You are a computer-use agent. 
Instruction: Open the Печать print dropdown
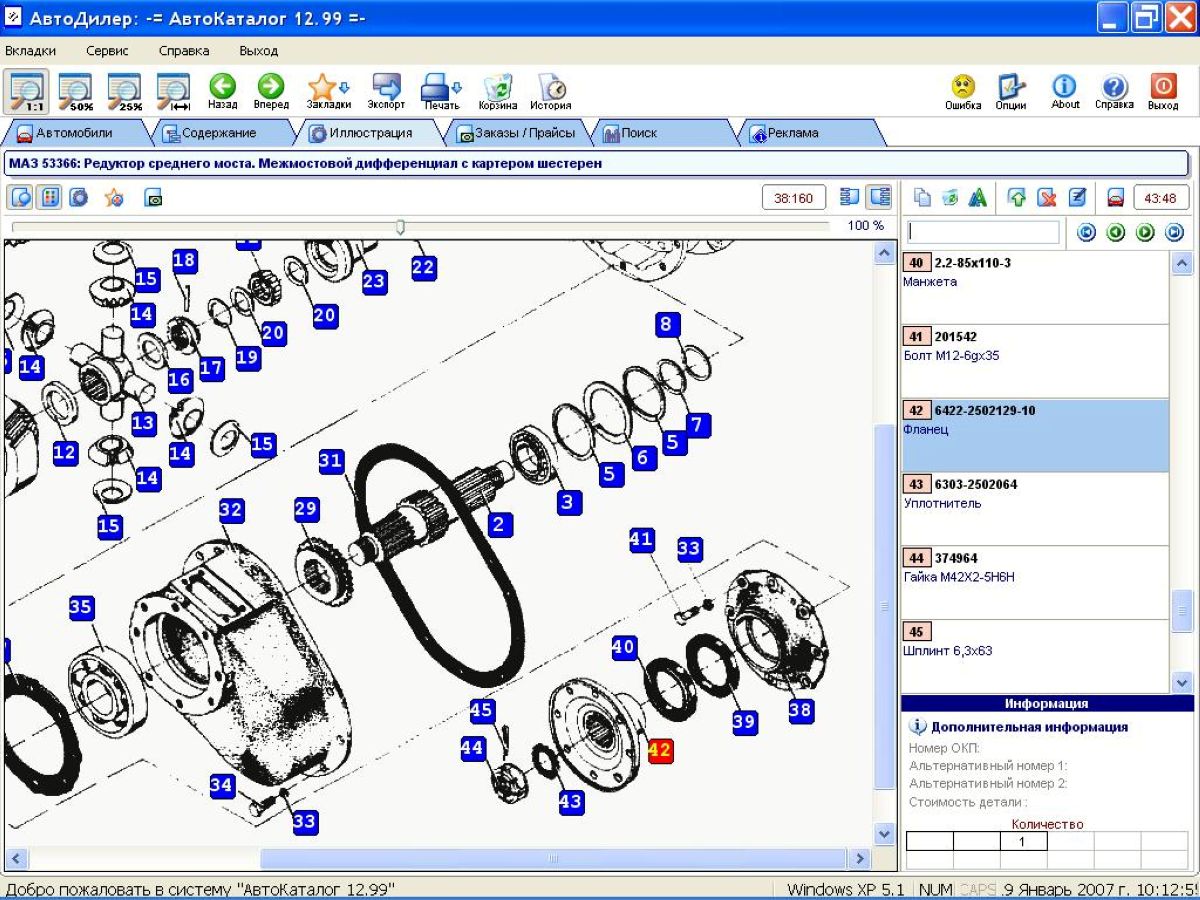click(441, 91)
